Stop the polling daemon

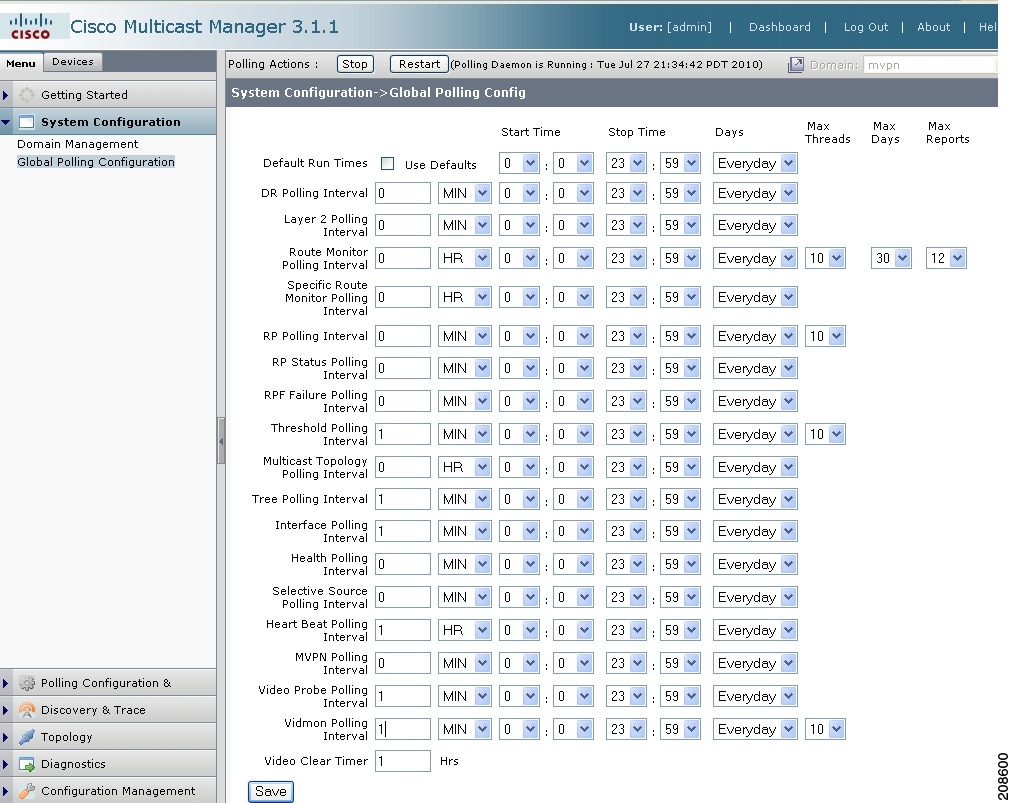tap(355, 63)
